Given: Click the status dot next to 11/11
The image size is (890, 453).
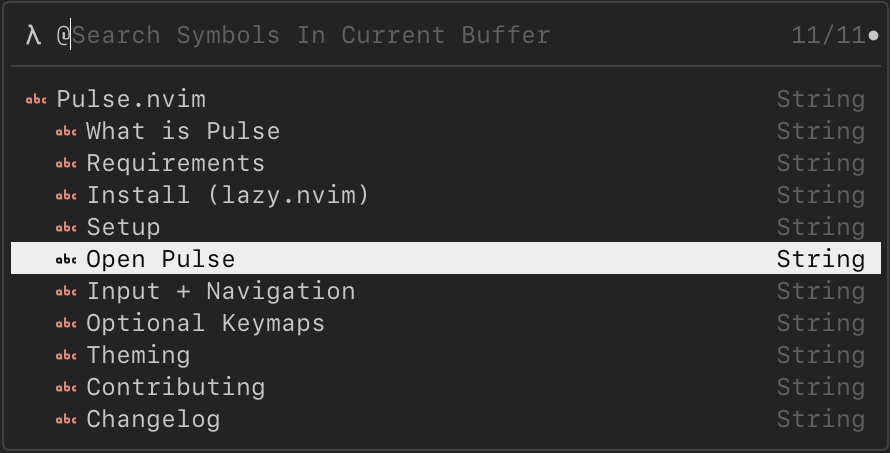Looking at the screenshot, I should coord(874,36).
